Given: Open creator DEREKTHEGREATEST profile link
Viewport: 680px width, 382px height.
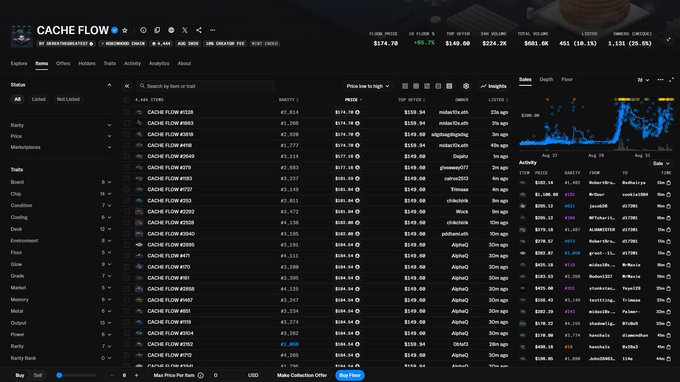Looking at the screenshot, I should [66, 44].
